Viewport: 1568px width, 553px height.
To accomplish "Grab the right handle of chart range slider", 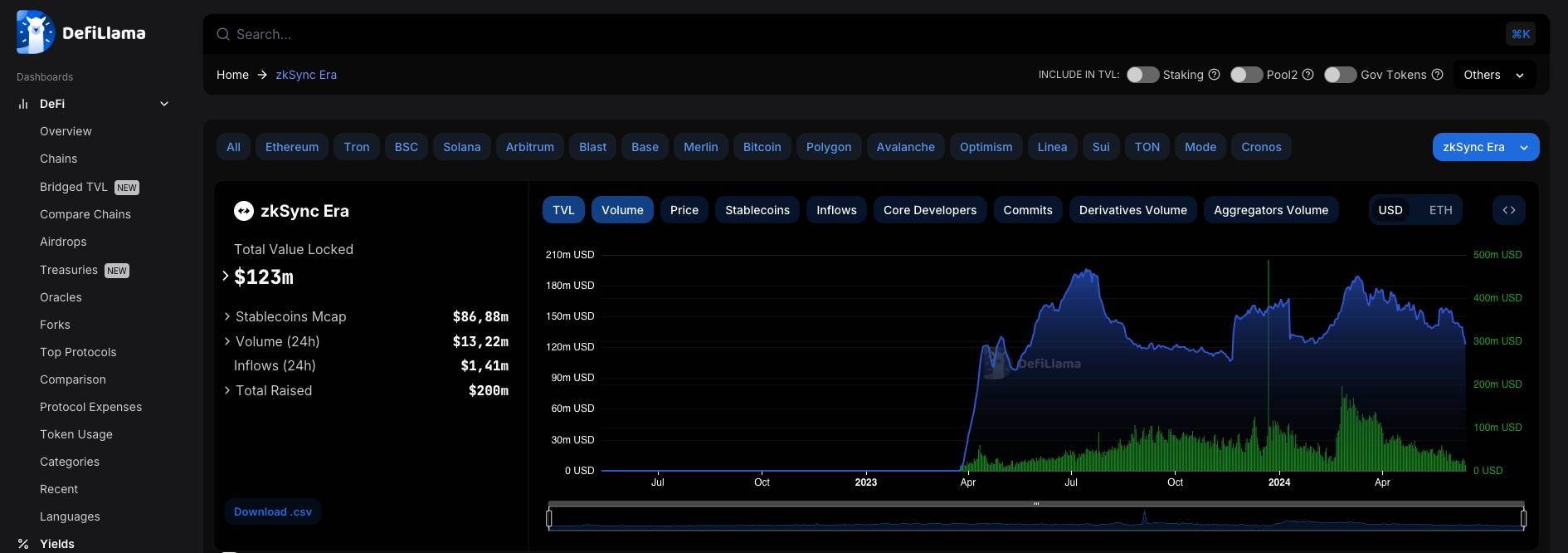I will 1523,518.
